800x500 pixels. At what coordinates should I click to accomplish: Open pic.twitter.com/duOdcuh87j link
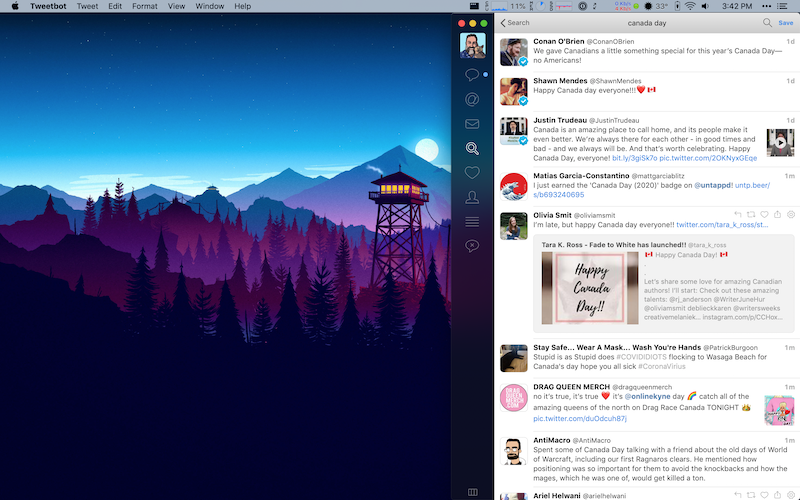click(x=580, y=418)
